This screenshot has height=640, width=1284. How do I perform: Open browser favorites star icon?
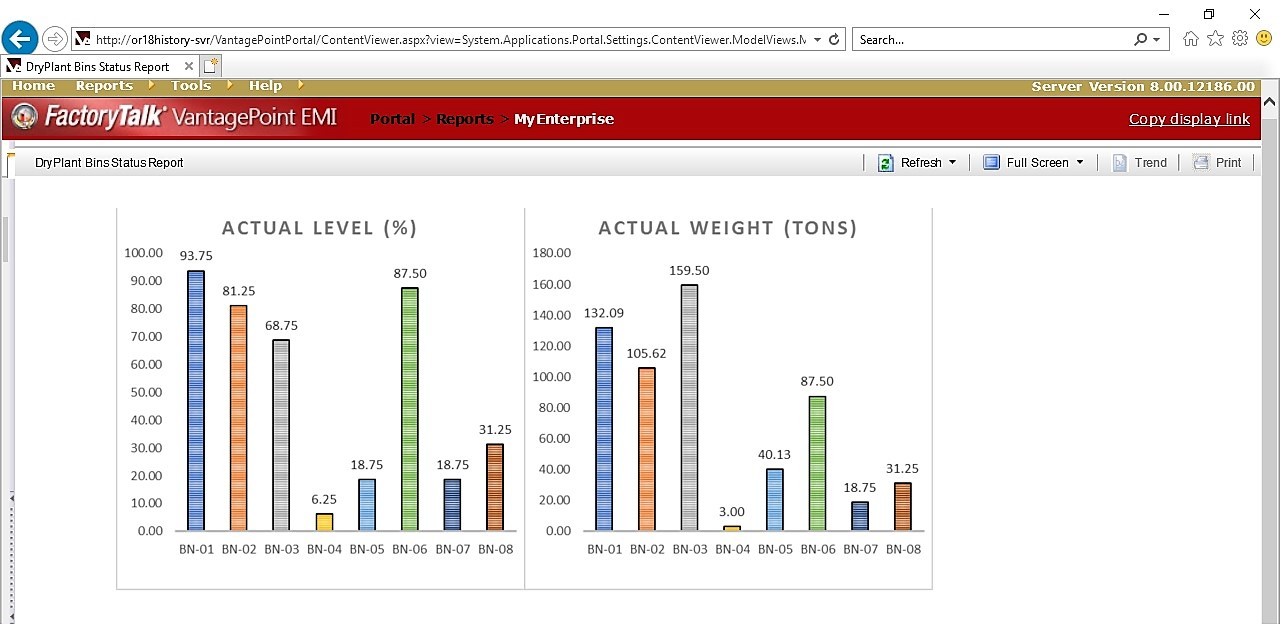pos(1215,39)
